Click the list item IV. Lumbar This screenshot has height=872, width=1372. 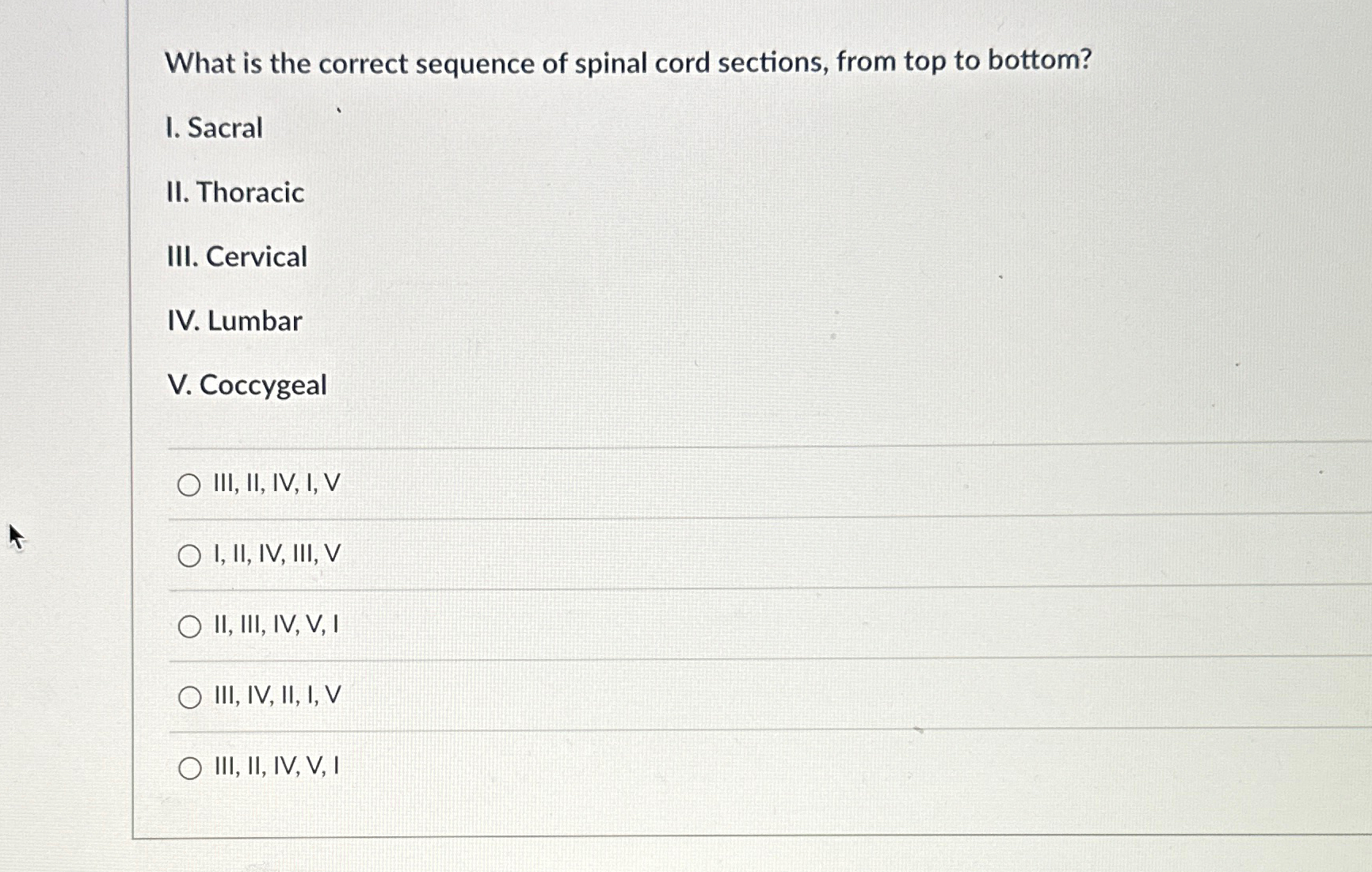coord(234,321)
